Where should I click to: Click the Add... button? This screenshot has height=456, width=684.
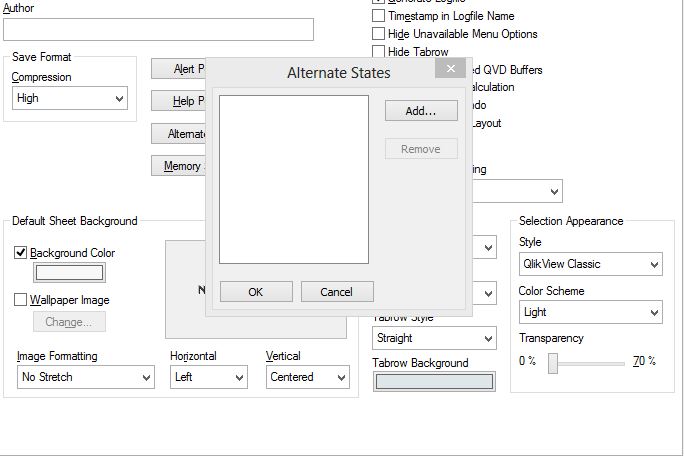[x=420, y=111]
